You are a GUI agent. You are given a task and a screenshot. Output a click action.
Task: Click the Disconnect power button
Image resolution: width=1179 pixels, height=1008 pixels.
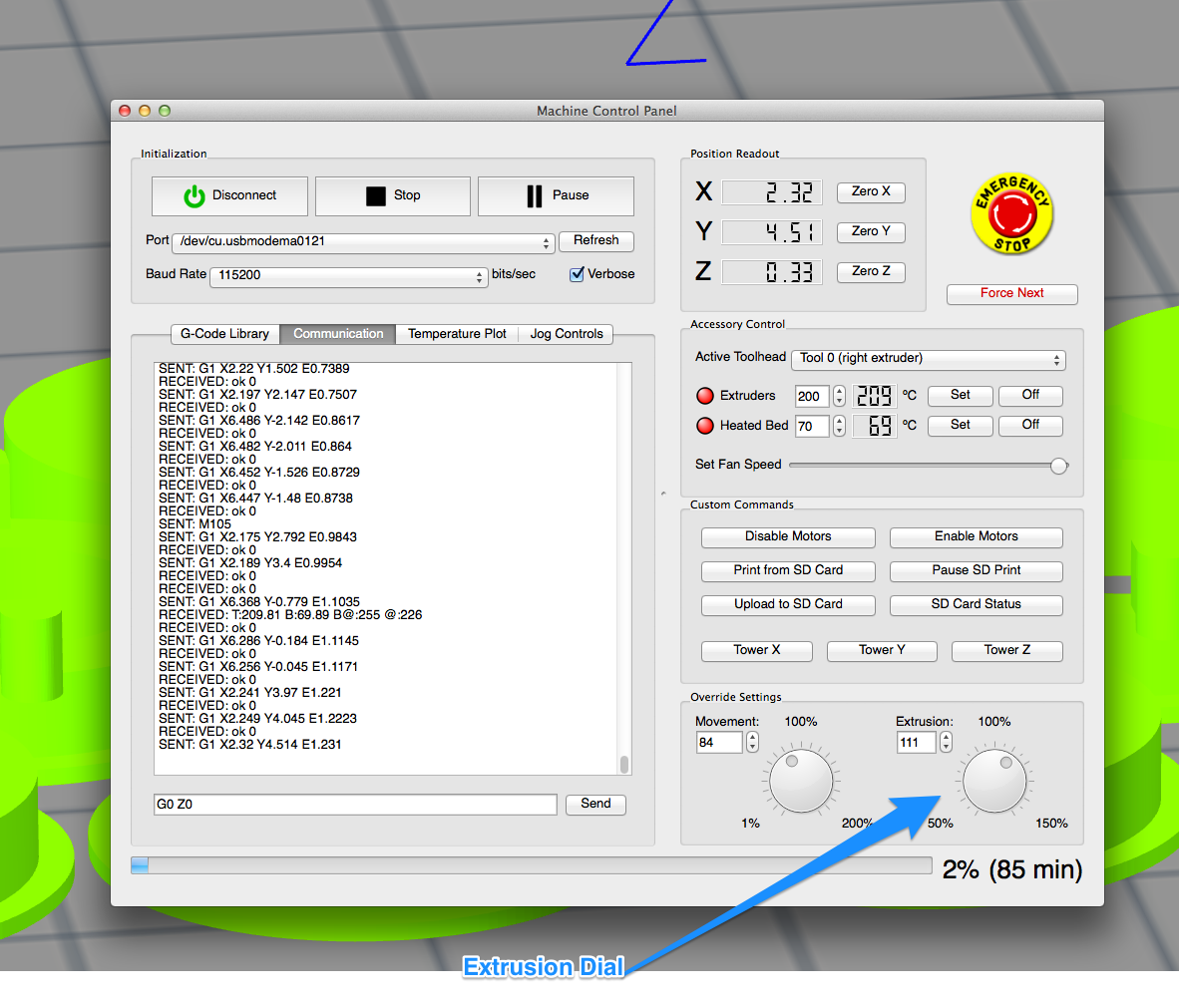click(229, 196)
